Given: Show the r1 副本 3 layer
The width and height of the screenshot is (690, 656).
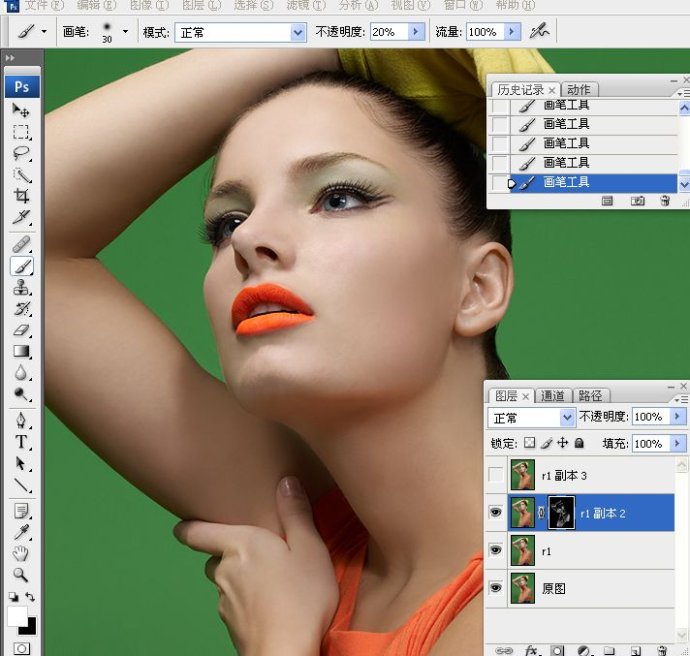Looking at the screenshot, I should point(496,475).
